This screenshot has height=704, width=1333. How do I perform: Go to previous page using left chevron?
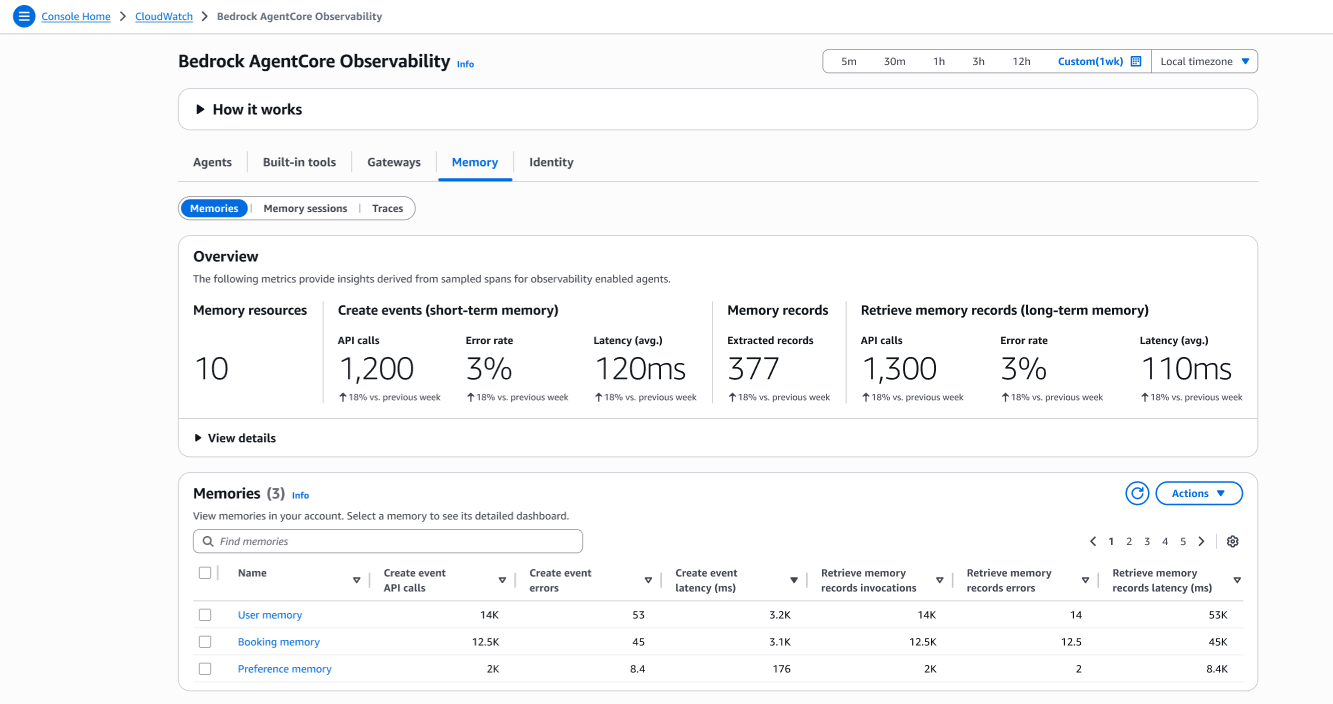pyautogui.click(x=1093, y=541)
